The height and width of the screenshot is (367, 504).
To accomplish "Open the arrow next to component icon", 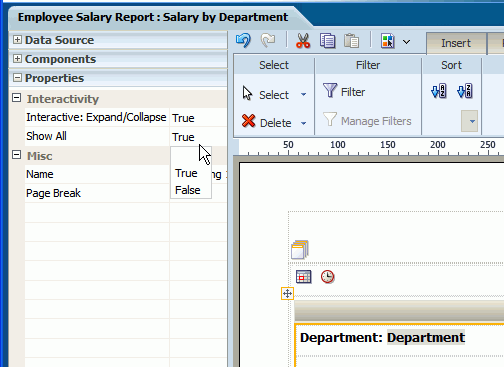I will [x=406, y=42].
